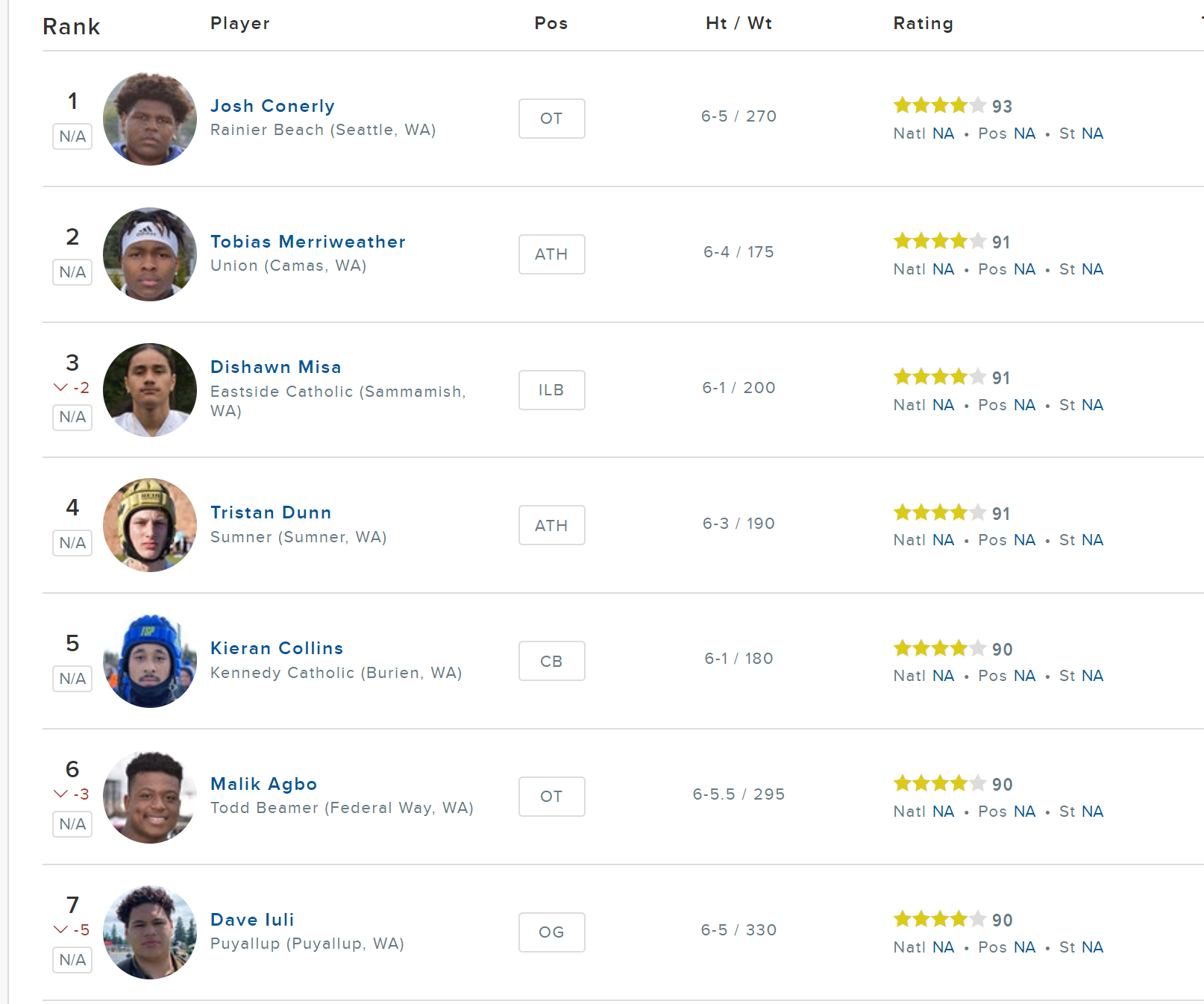Open Josh Conerly's player profile link
The image size is (1204, 1004).
(x=272, y=106)
